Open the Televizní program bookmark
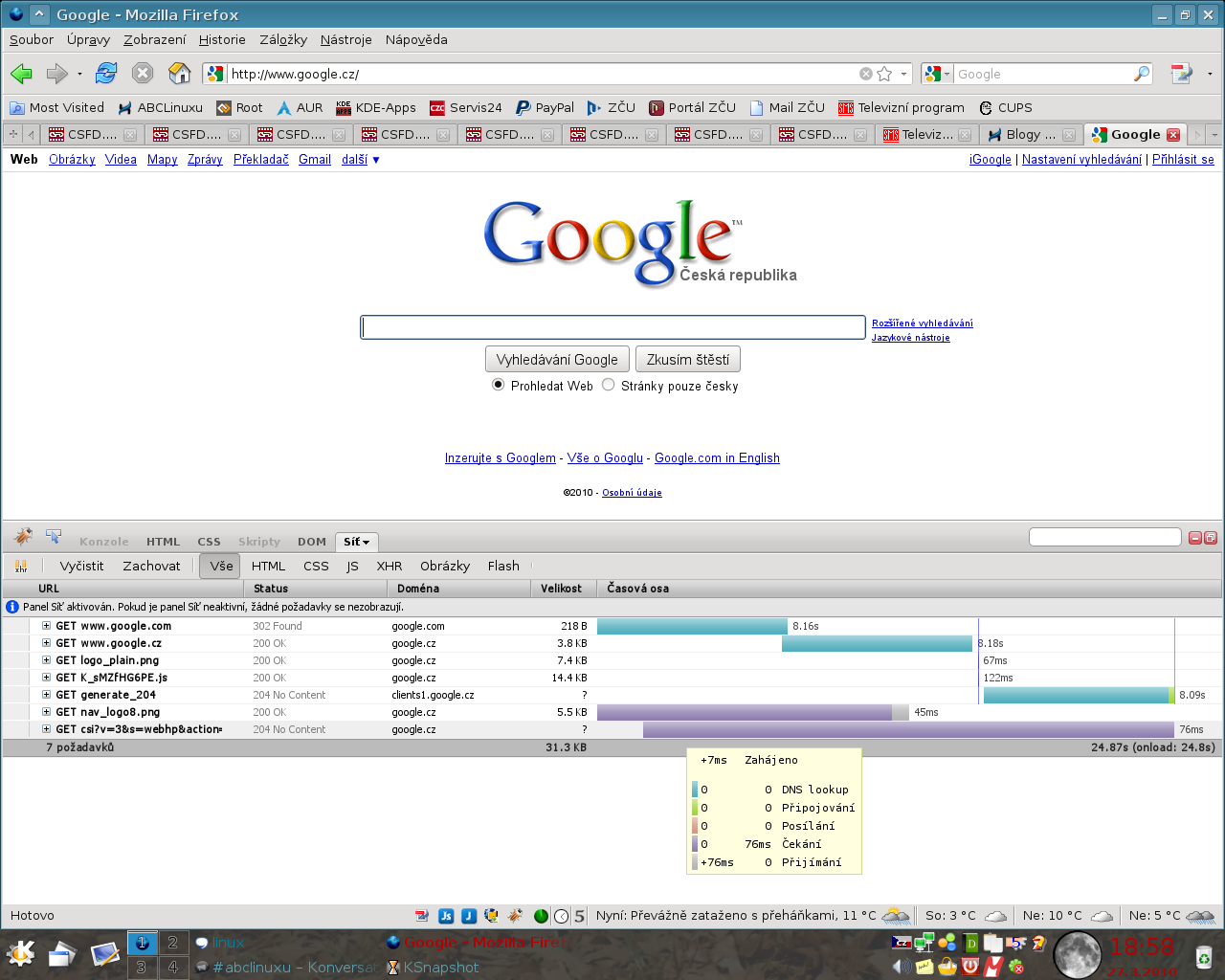1225x980 pixels. pyautogui.click(x=902, y=107)
